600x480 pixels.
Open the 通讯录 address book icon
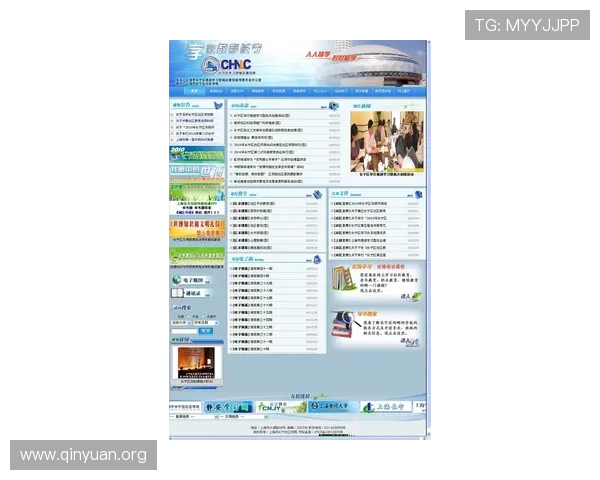(x=176, y=293)
